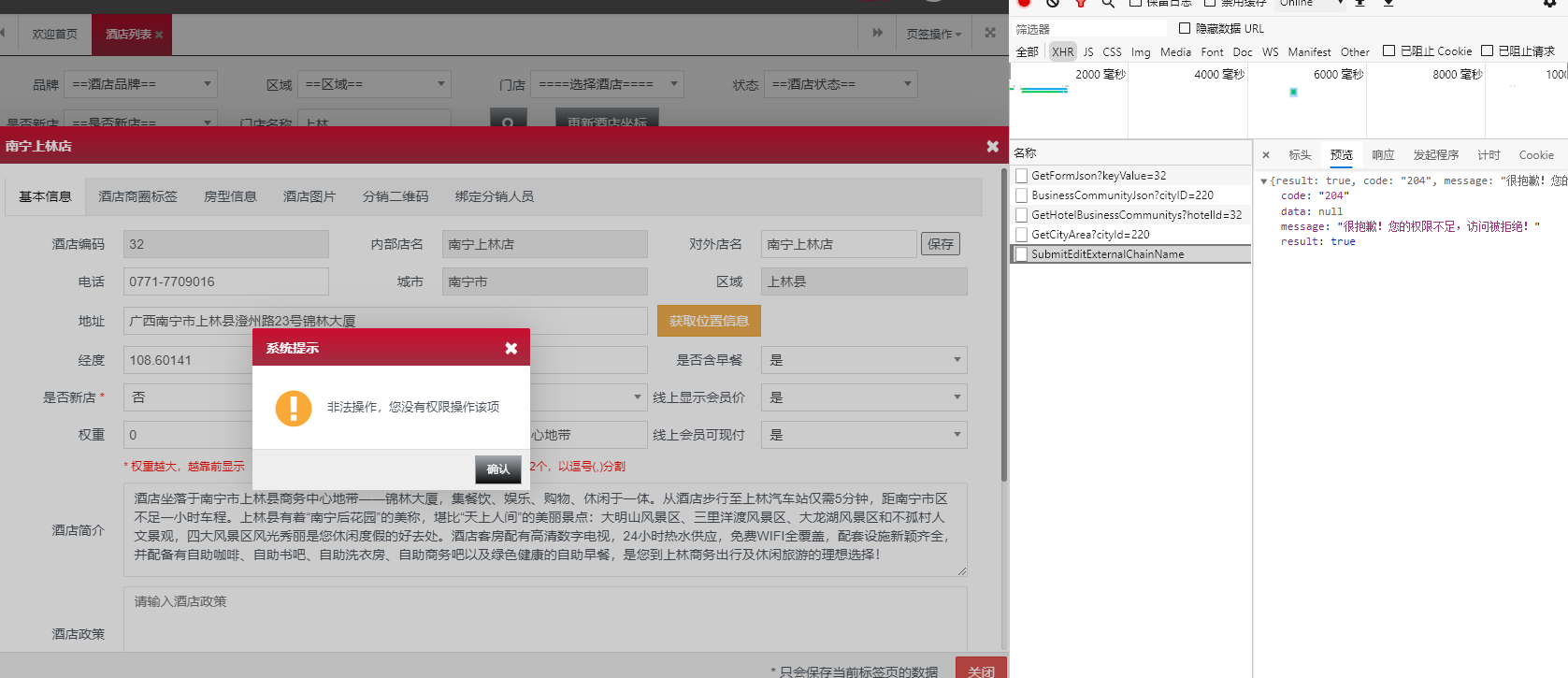
Task: Enable 已阻止请求 checkbox
Action: (x=1487, y=50)
